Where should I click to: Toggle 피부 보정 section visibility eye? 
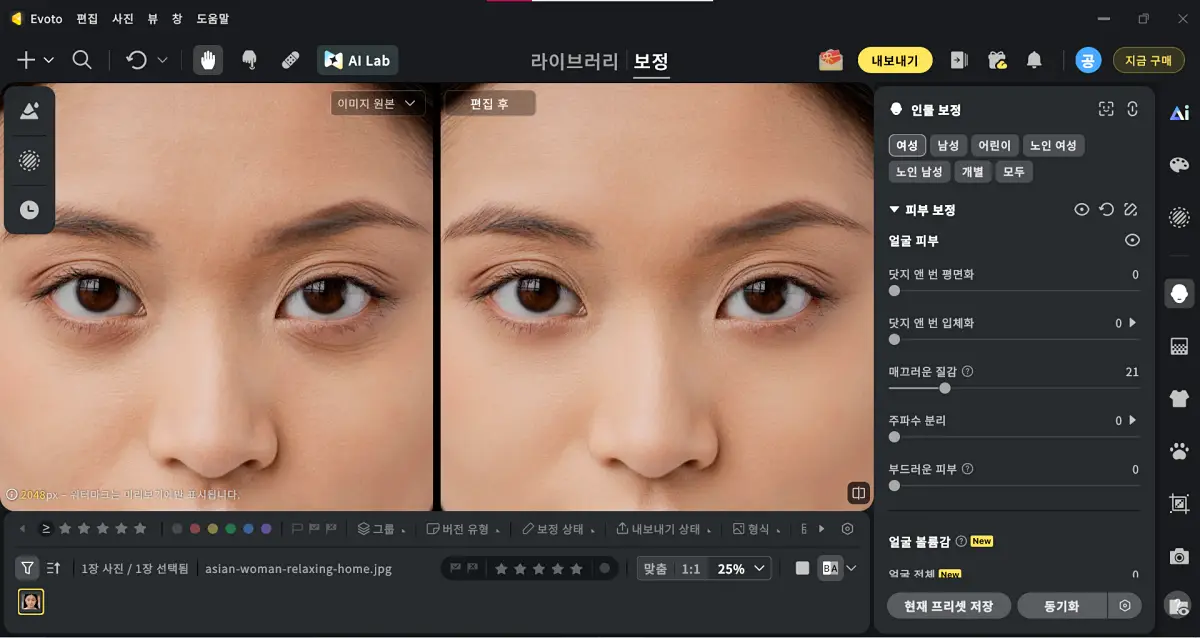tap(1081, 210)
